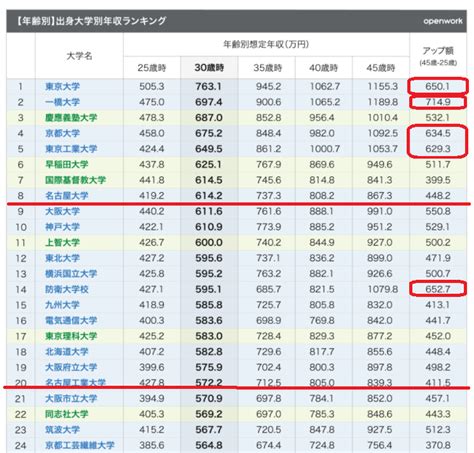The height and width of the screenshot is (453, 474).
Task: Click the 45歳時 column header
Action: pos(381,68)
